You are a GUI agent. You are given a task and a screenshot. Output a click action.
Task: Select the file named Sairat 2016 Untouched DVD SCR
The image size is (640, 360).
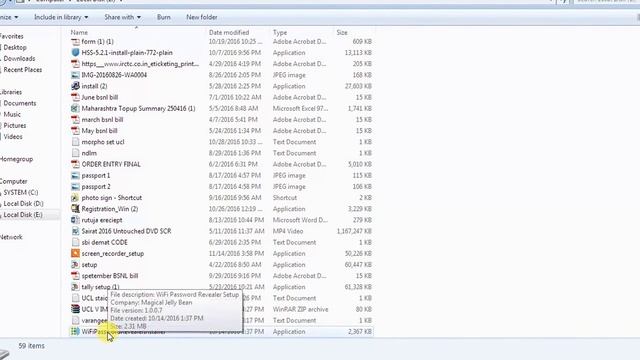(126, 231)
